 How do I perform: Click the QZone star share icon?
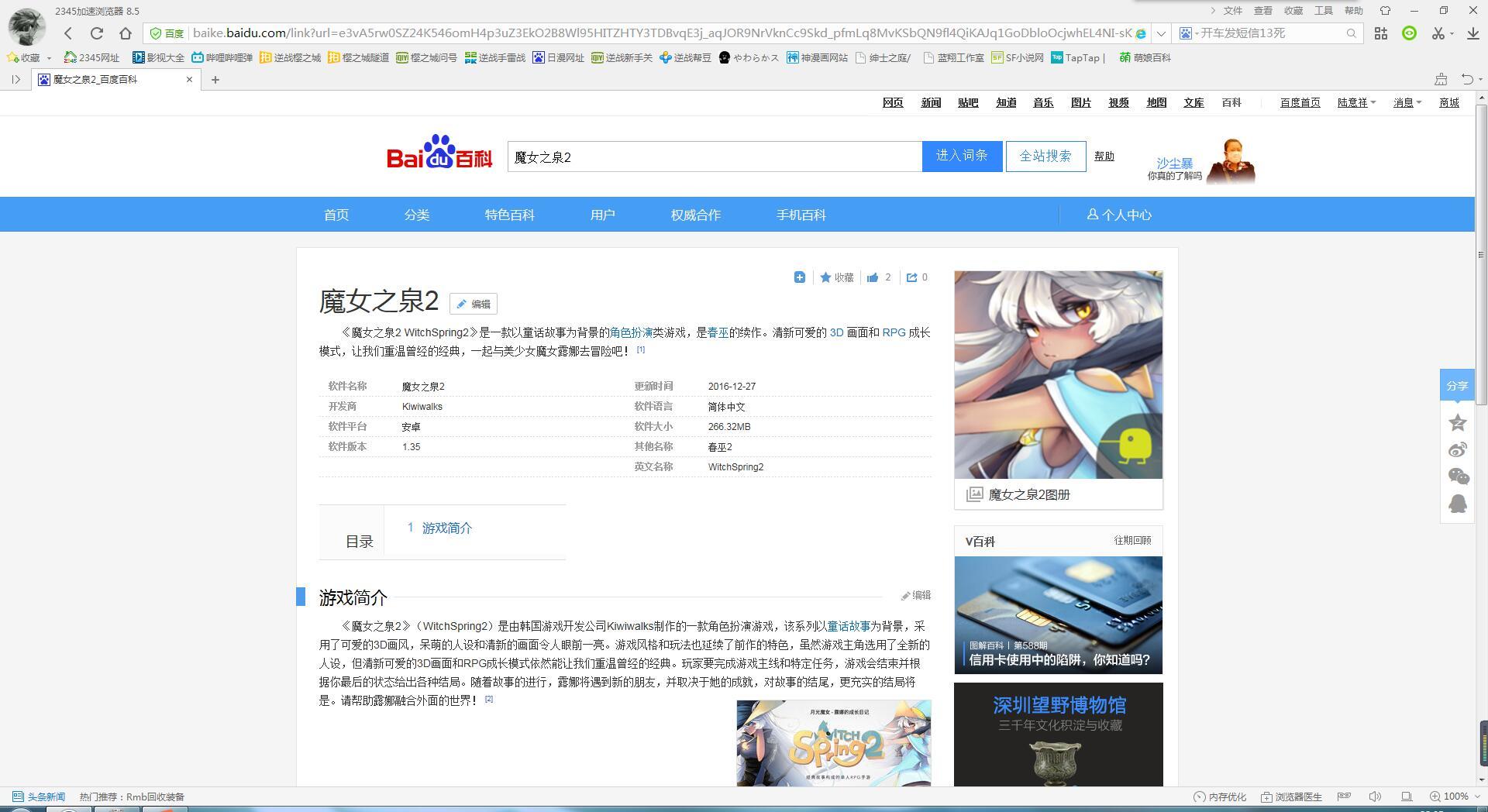click(1457, 423)
